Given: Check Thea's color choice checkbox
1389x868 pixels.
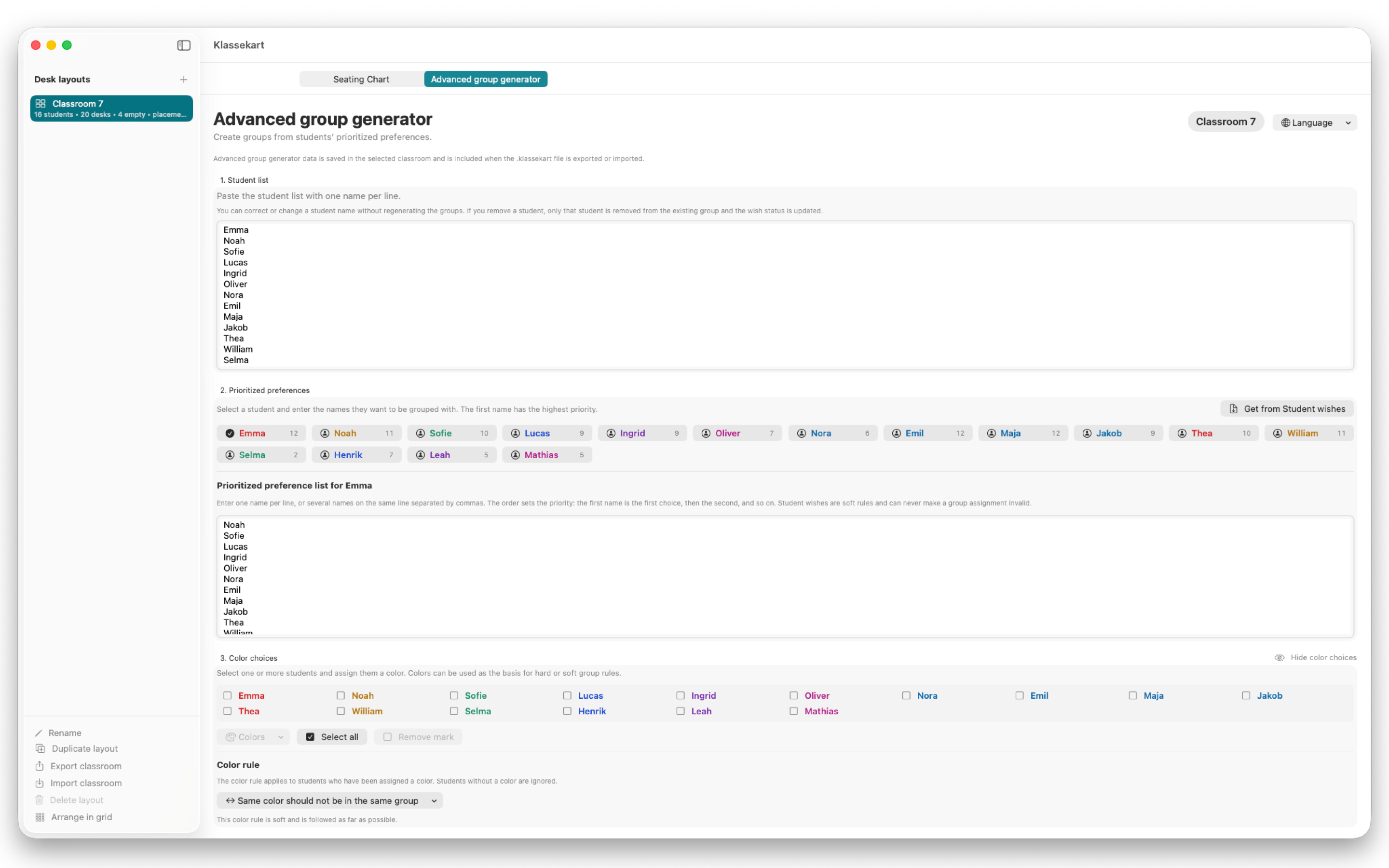Looking at the screenshot, I should click(x=228, y=711).
